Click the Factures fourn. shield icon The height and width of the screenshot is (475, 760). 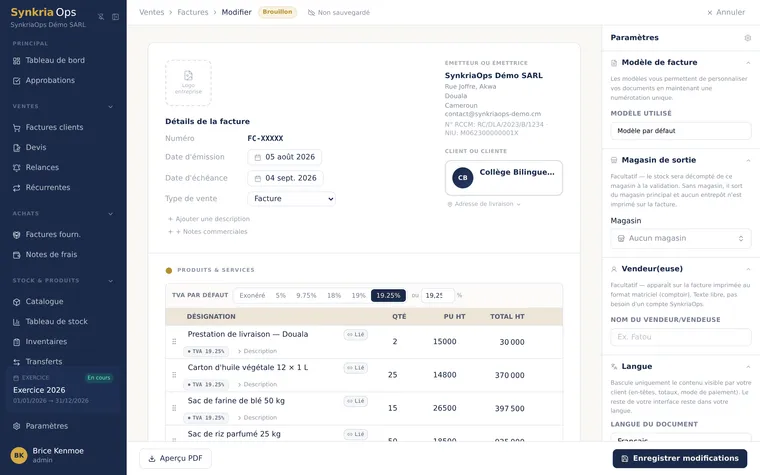pyautogui.click(x=16, y=235)
